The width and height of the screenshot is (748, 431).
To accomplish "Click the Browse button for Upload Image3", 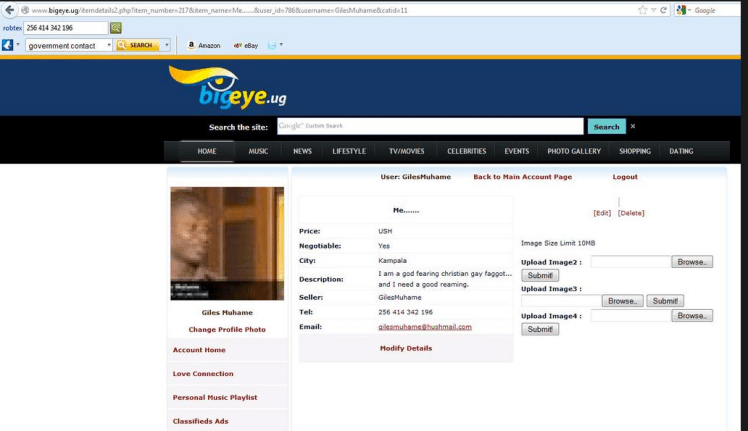I will click(x=623, y=301).
